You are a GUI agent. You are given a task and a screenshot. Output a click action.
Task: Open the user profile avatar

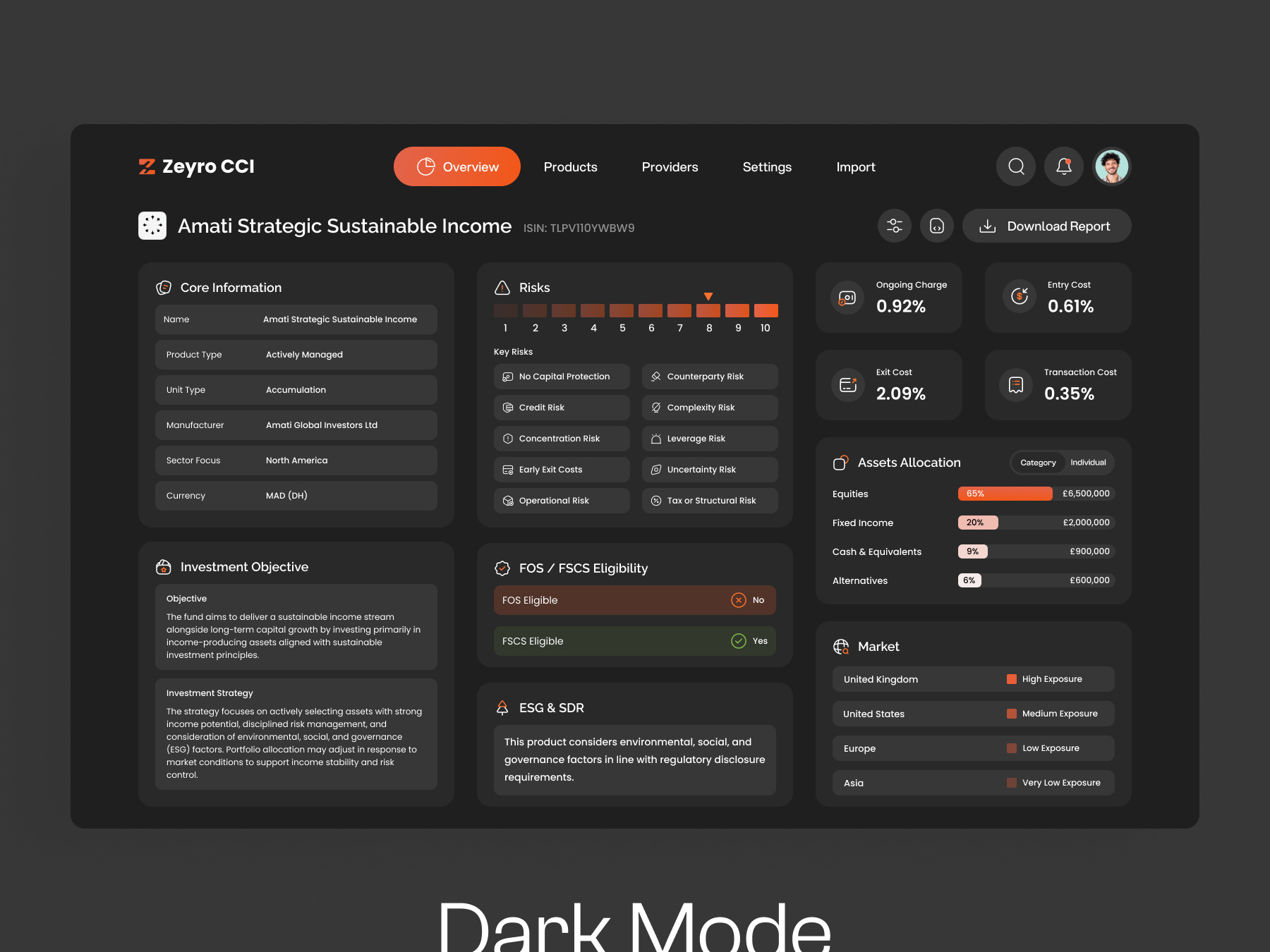1111,166
